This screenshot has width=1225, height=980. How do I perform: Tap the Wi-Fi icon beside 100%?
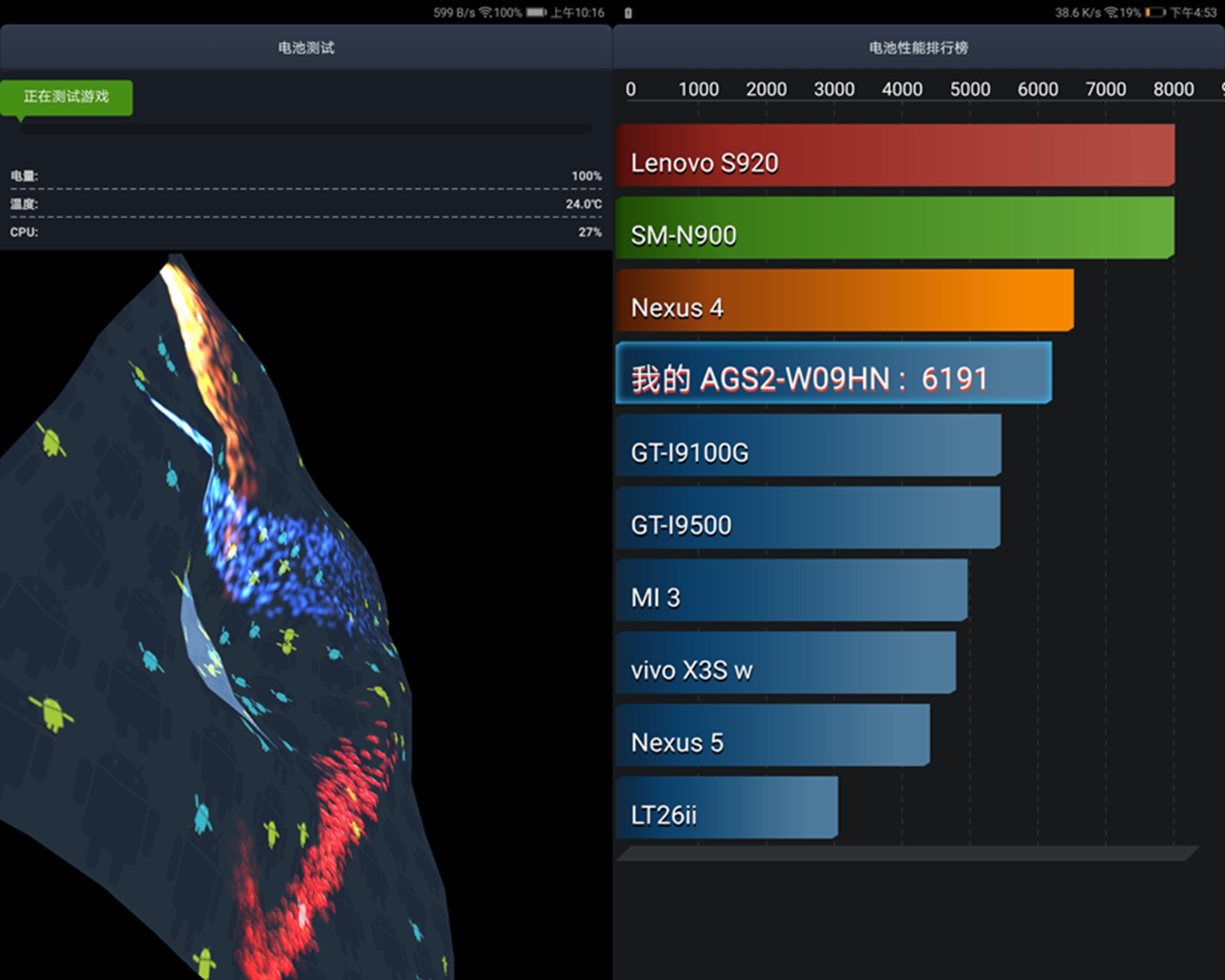pyautogui.click(x=485, y=12)
